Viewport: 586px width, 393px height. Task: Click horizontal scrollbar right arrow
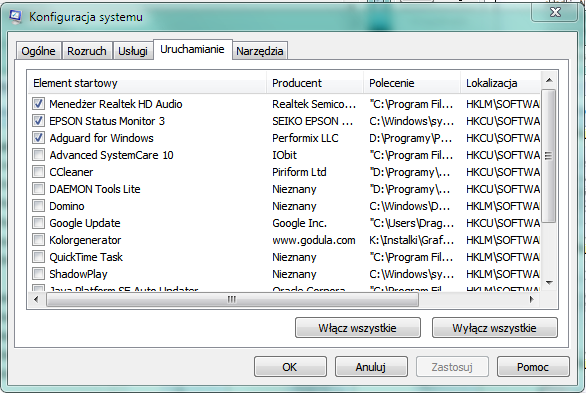point(531,299)
